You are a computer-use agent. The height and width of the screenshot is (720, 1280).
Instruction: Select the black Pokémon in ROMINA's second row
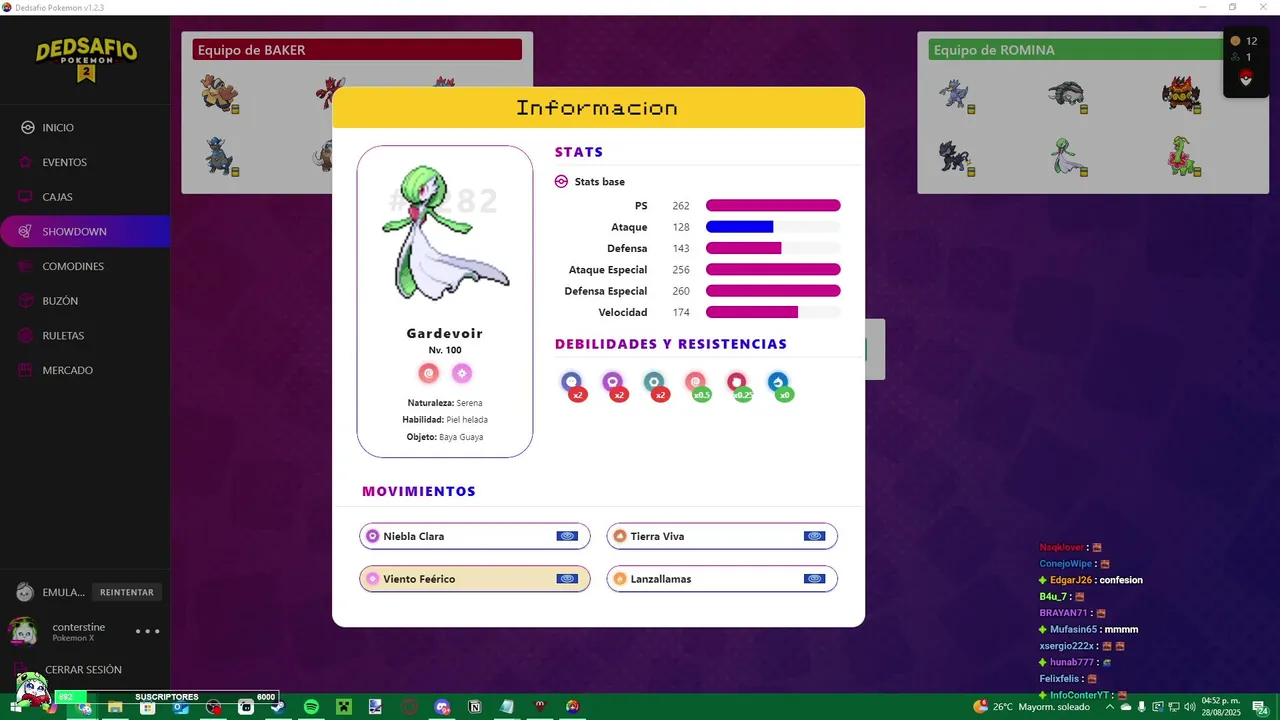tap(956, 156)
